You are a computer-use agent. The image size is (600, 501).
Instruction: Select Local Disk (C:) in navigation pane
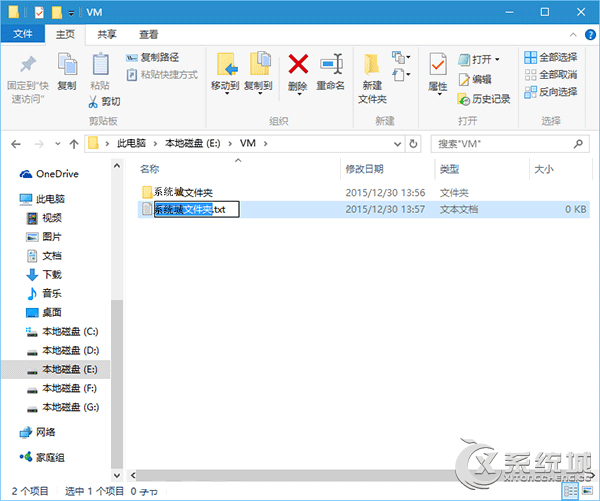62,331
